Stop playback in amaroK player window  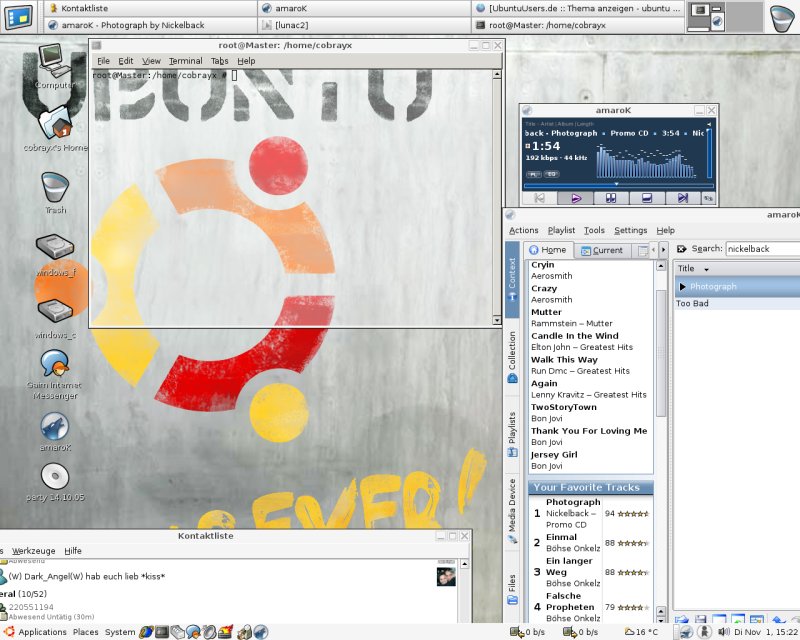[x=646, y=198]
